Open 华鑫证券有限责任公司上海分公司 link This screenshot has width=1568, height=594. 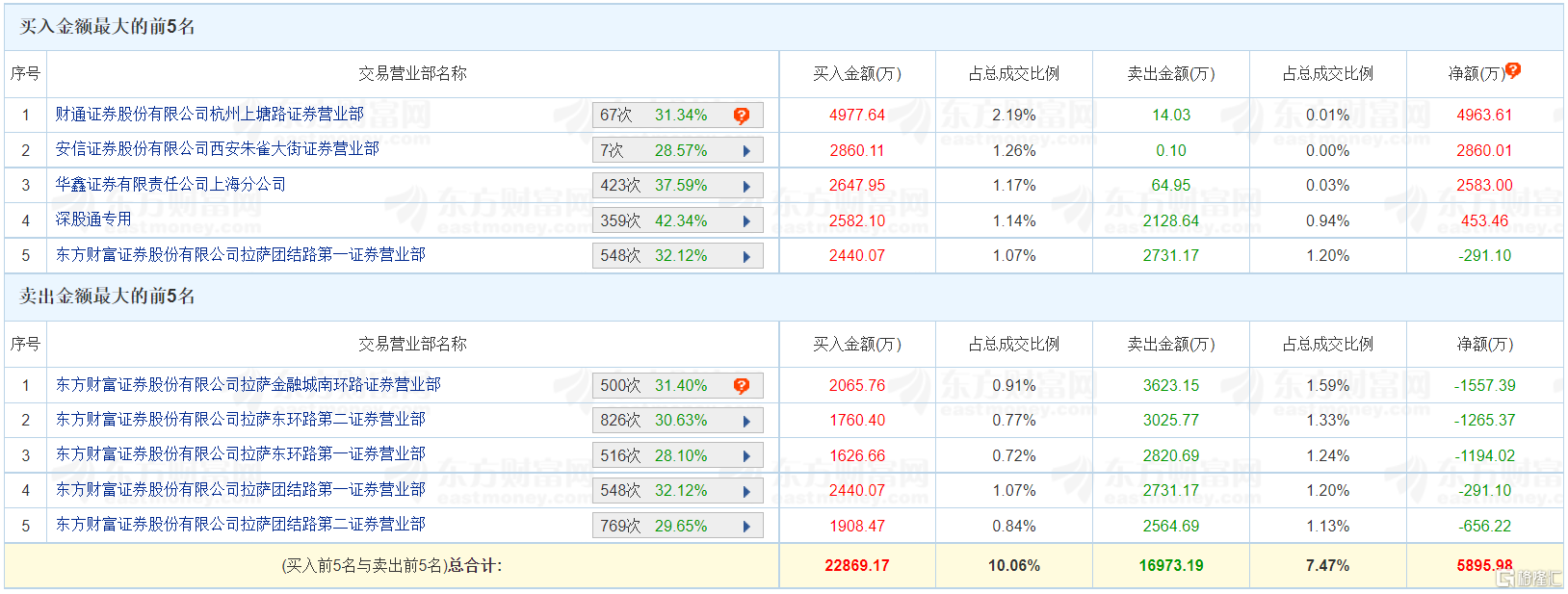pos(170,184)
